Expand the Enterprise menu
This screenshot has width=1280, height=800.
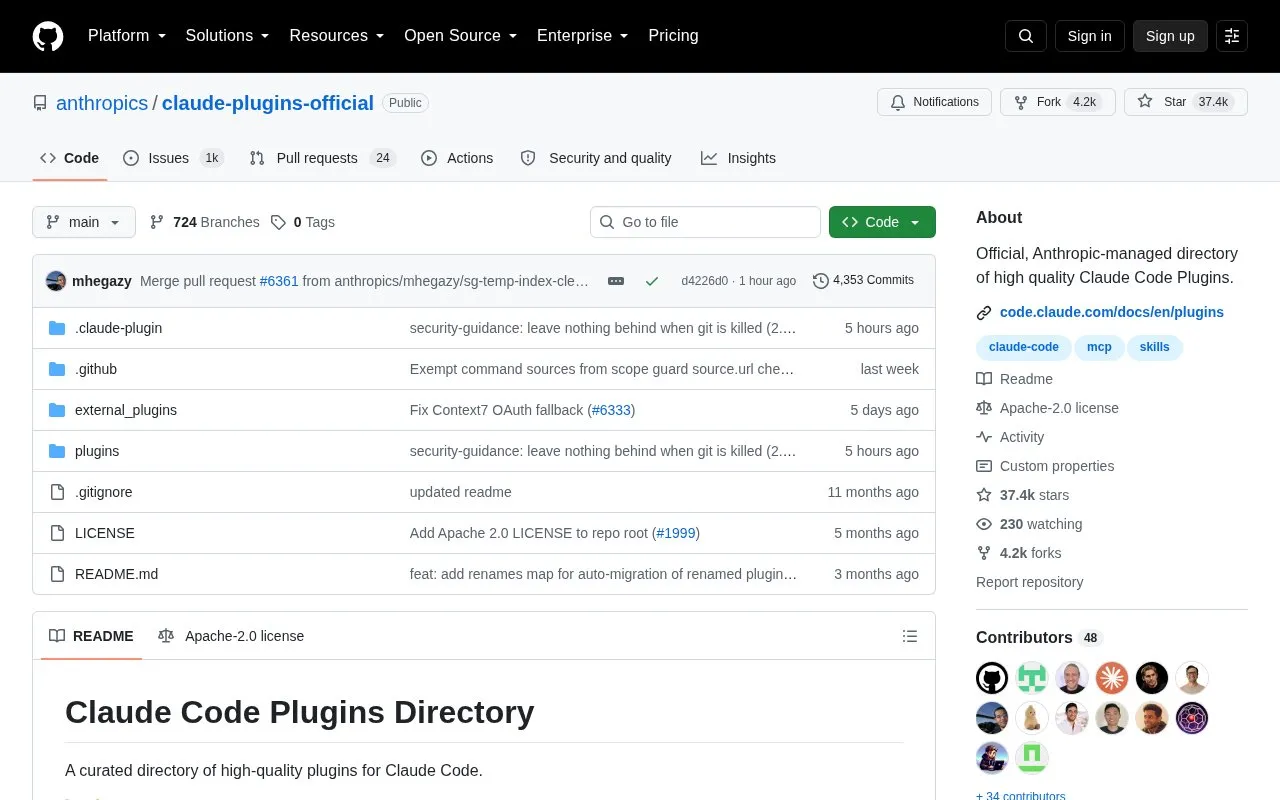coord(583,36)
